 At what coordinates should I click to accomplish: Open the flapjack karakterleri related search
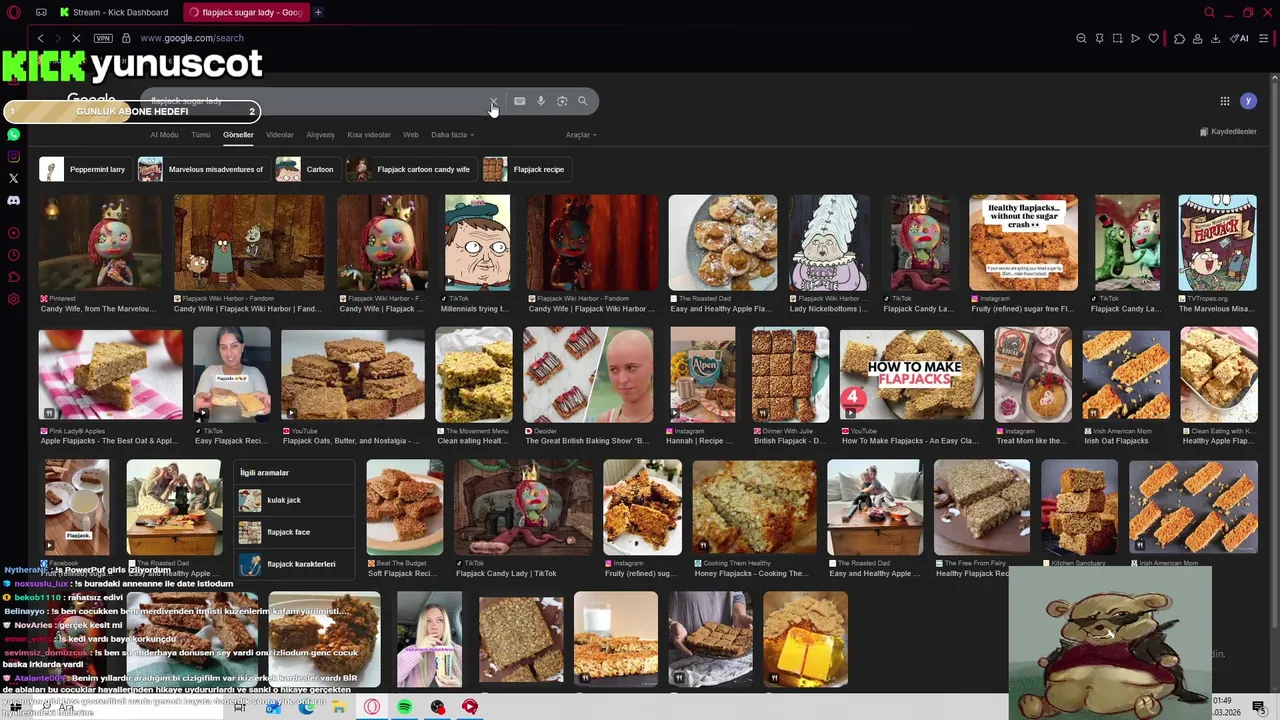(296, 564)
